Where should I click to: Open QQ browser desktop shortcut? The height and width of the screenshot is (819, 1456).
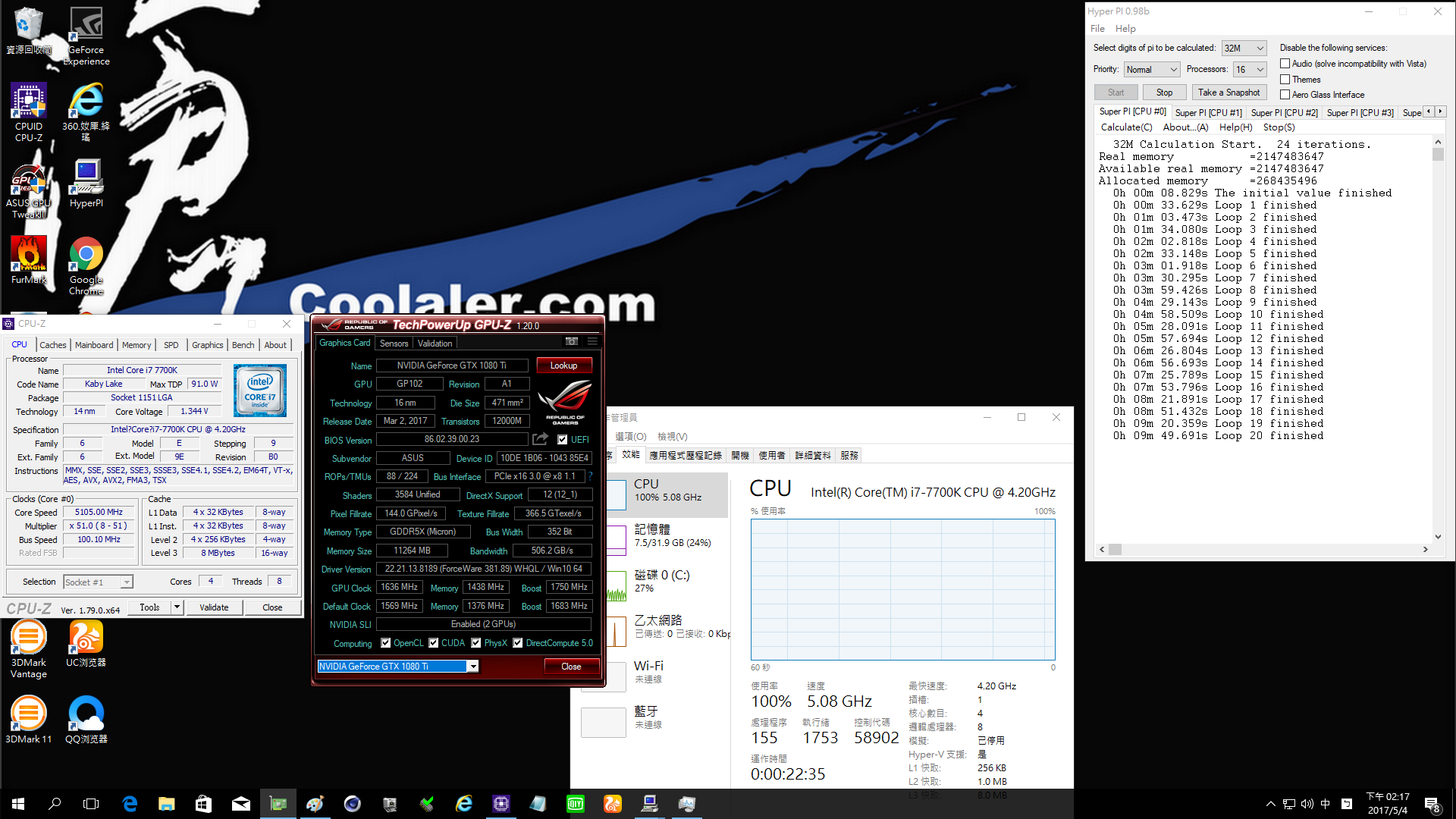click(x=86, y=720)
